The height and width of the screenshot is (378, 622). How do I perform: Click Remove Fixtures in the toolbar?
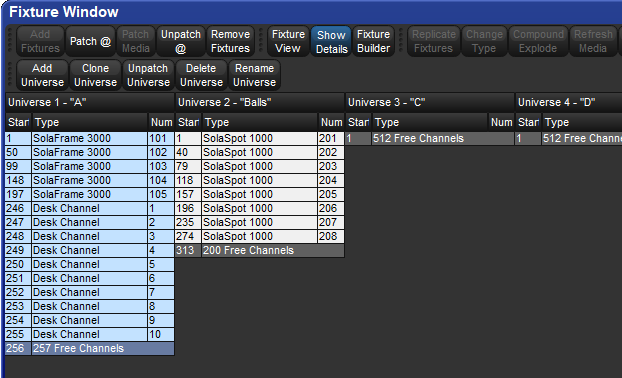click(230, 41)
